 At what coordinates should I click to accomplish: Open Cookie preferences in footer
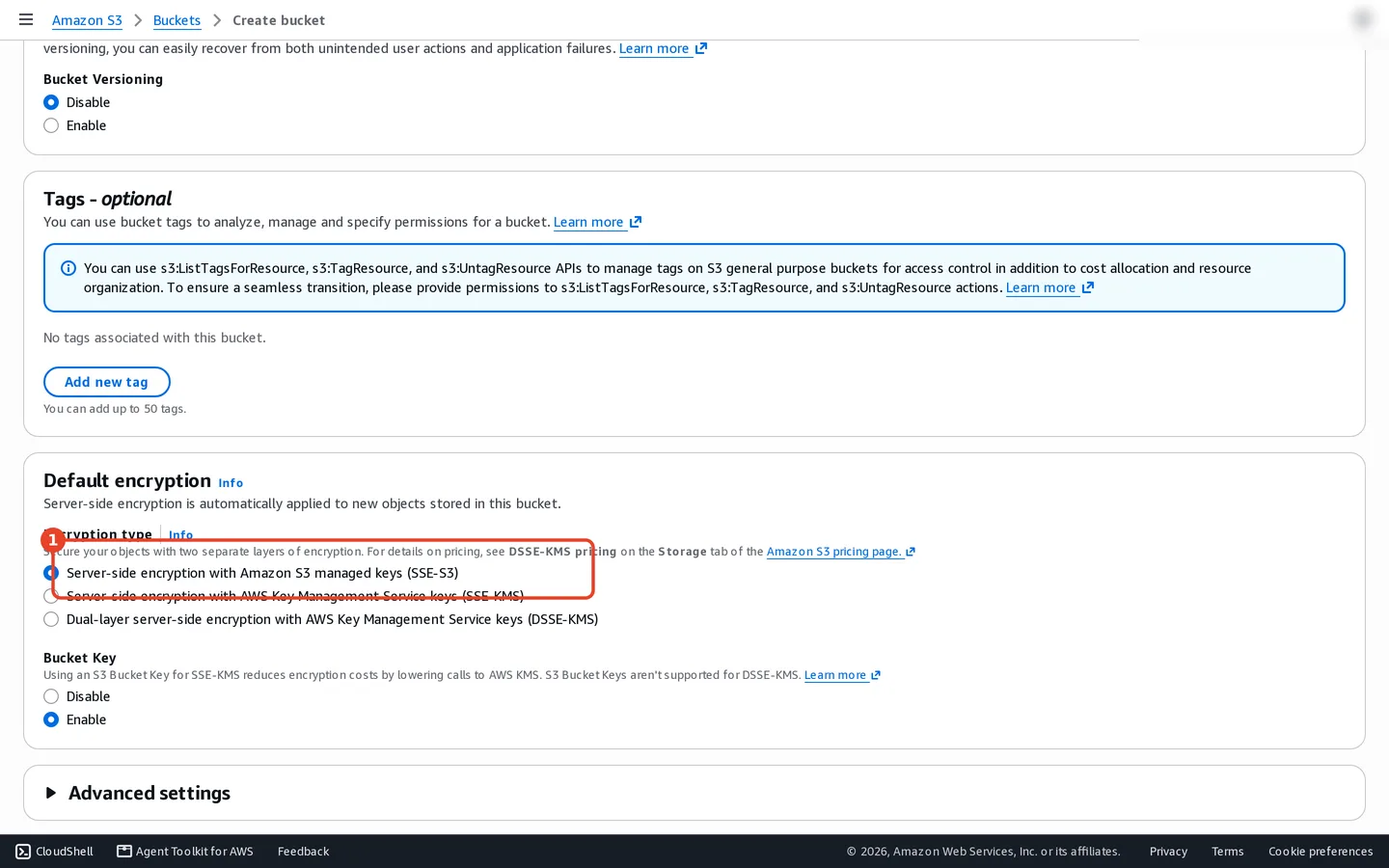click(x=1321, y=852)
